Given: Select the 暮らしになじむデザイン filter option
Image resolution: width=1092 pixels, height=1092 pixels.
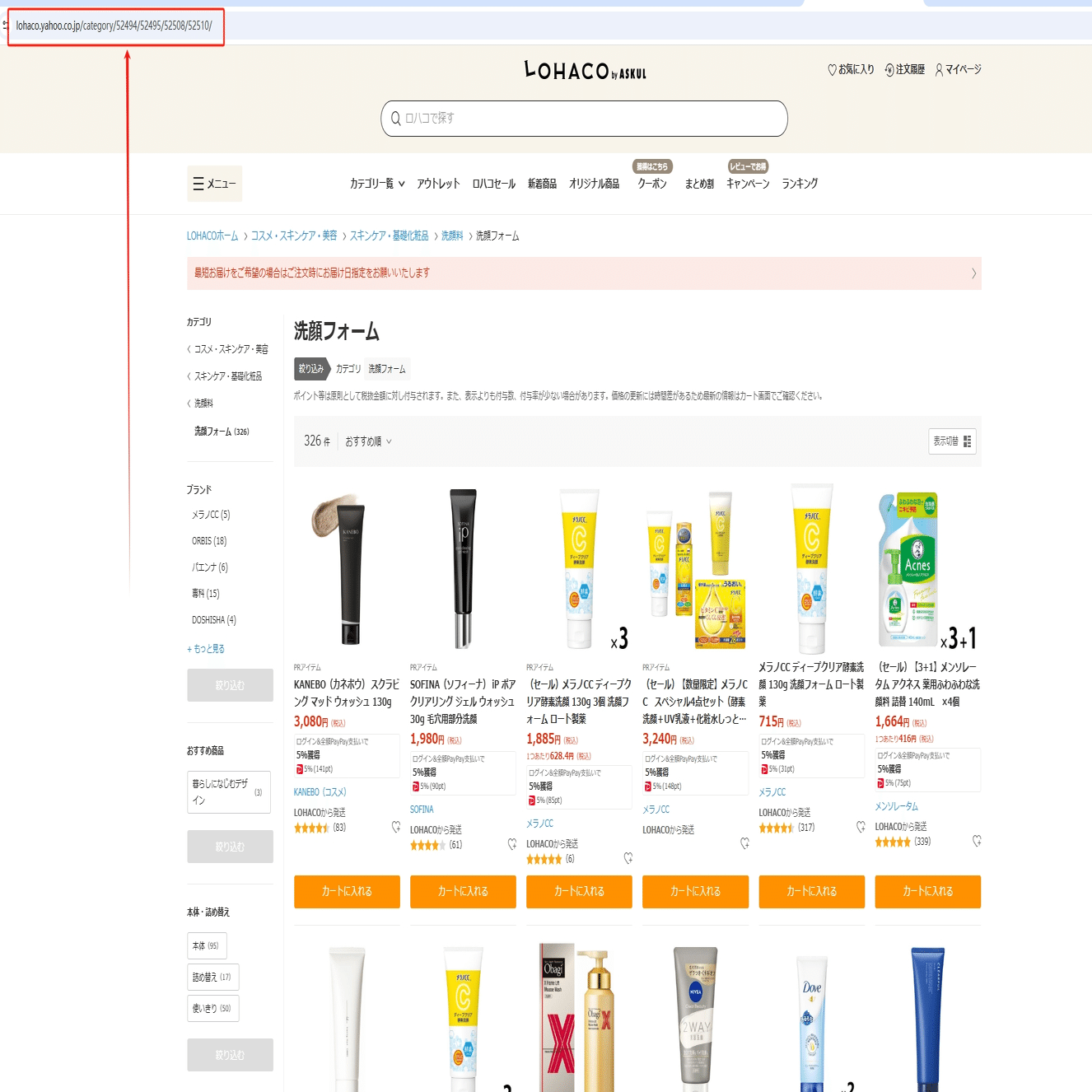Looking at the screenshot, I should pyautogui.click(x=229, y=792).
